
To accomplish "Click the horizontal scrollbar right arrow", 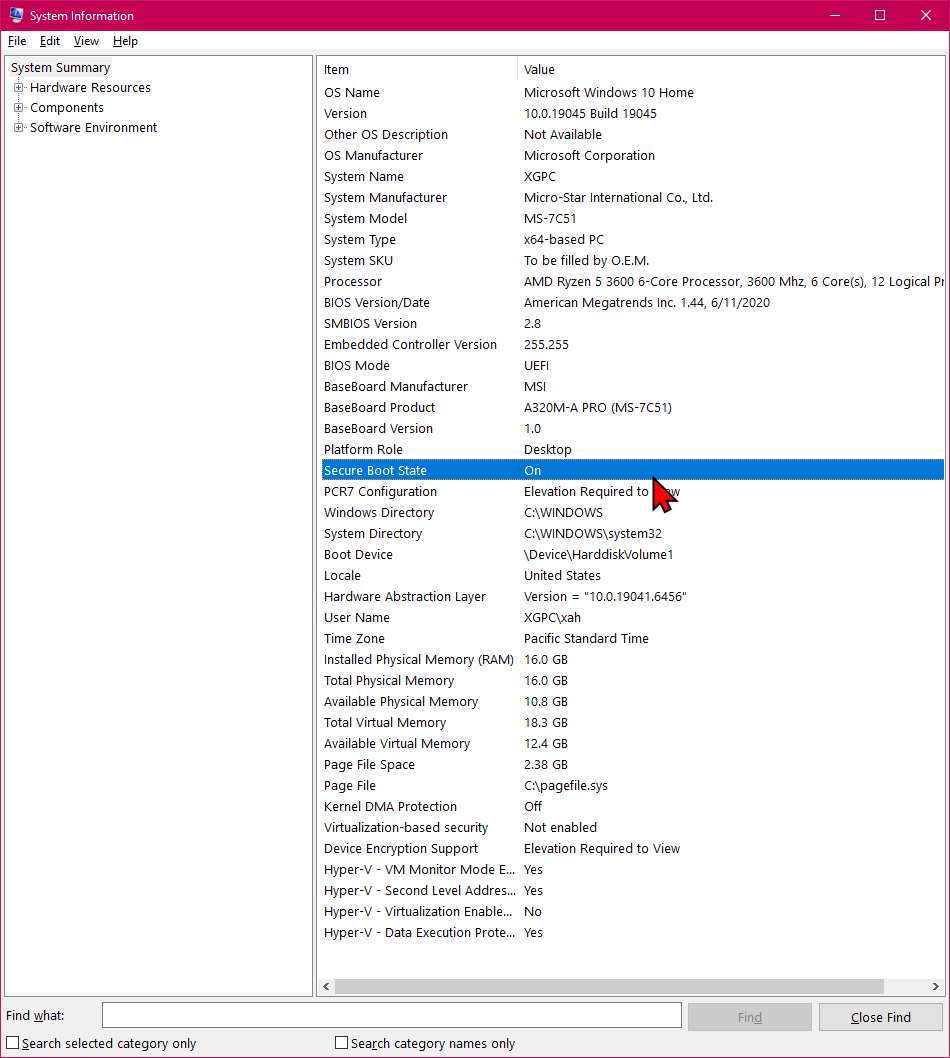I will pos(935,987).
